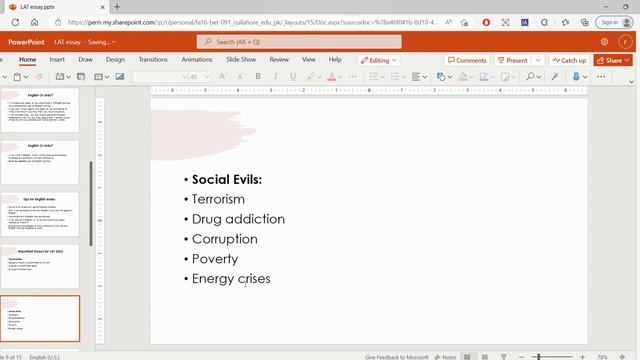The width and height of the screenshot is (640, 360).
Task: Select the Tips for English essay thumbnail
Action: pos(40,214)
